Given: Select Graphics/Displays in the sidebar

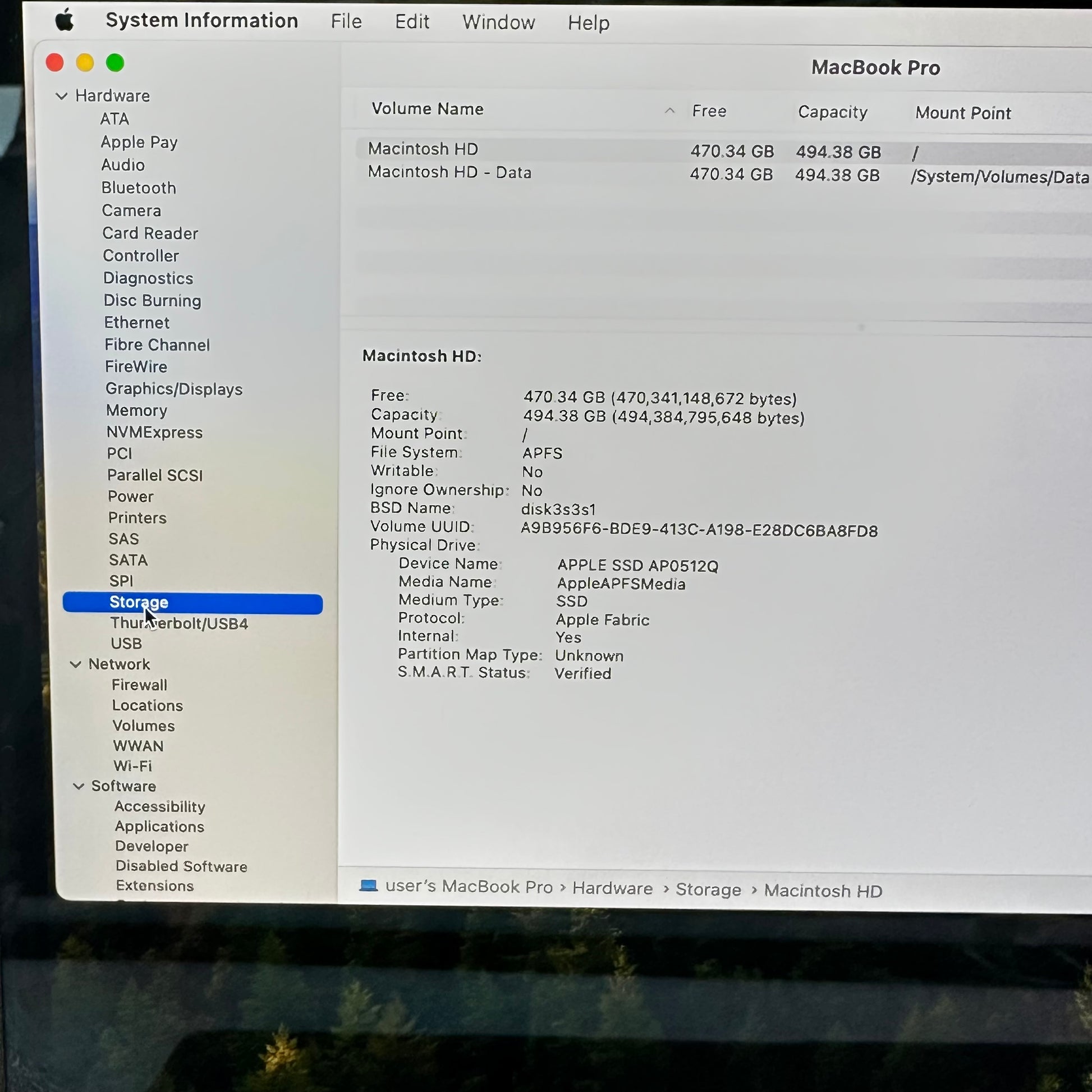Looking at the screenshot, I should (x=174, y=389).
